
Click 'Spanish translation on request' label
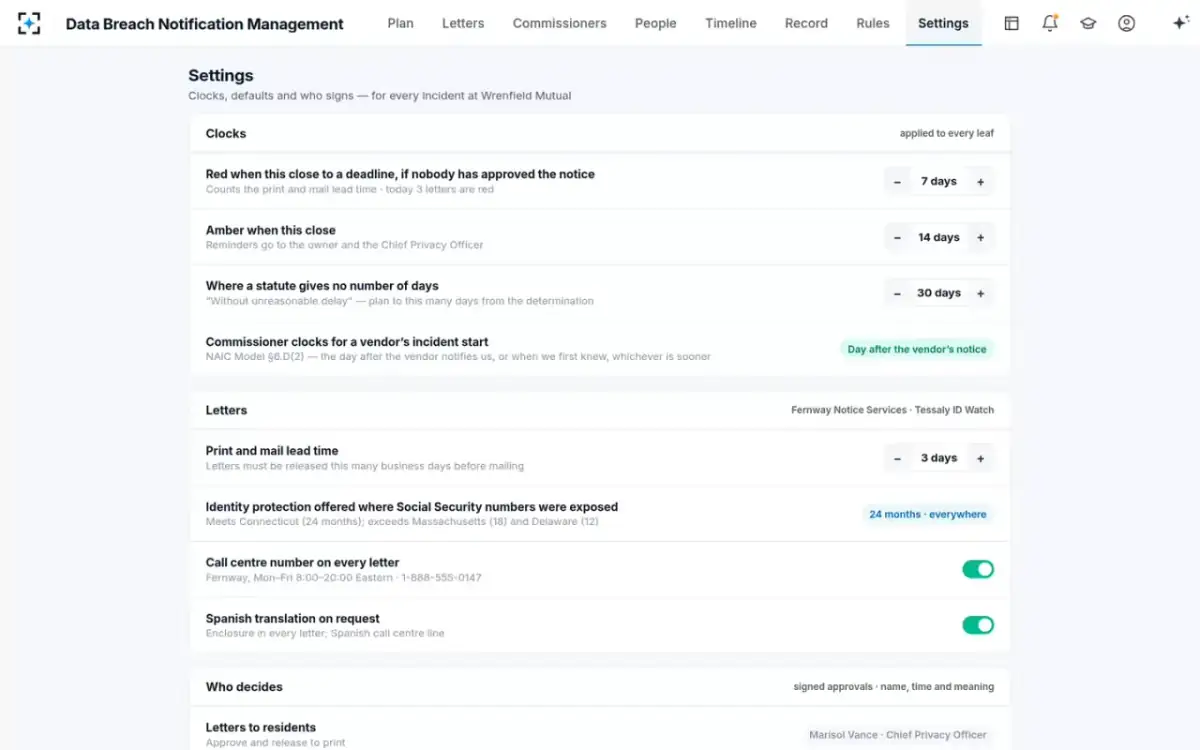(x=293, y=619)
